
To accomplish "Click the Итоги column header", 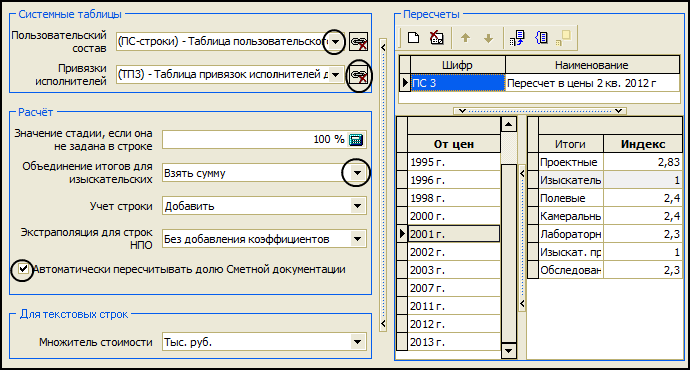I will coord(570,144).
